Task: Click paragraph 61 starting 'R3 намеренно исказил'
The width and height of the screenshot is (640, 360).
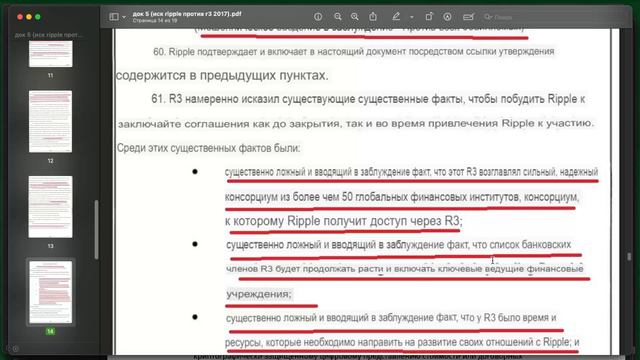Action: pos(368,99)
